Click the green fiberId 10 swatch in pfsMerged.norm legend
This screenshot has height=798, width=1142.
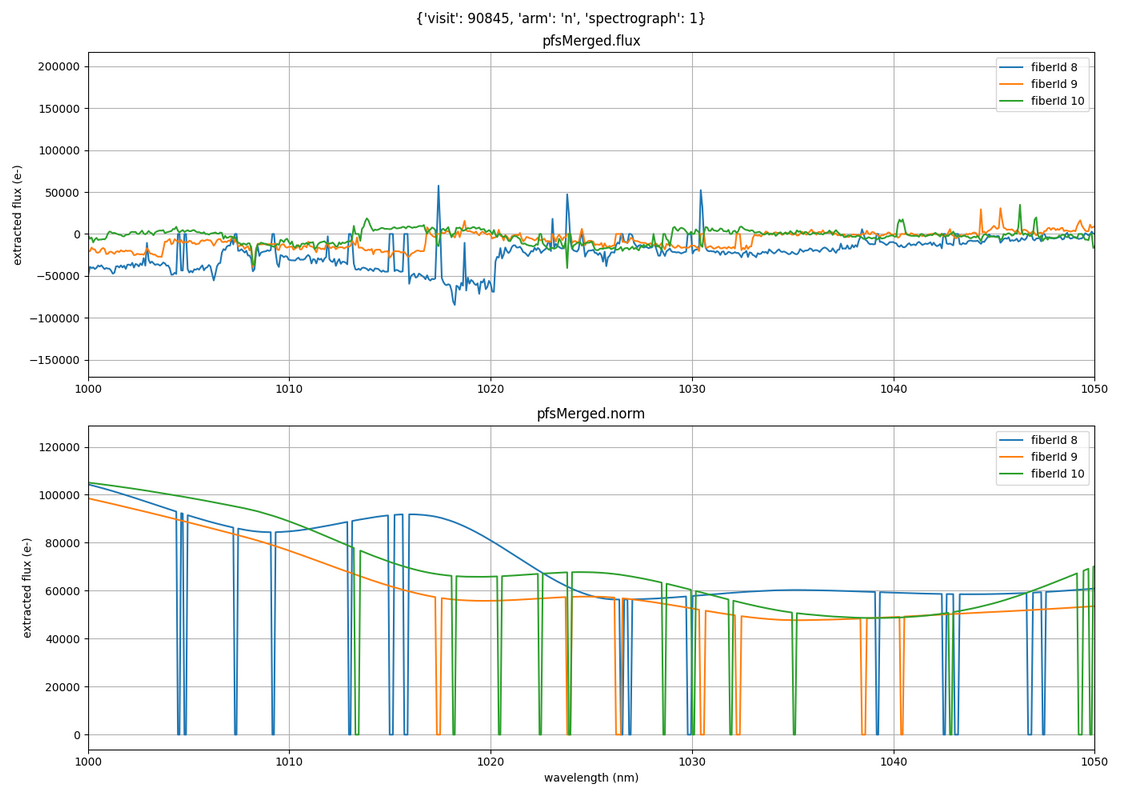(1013, 474)
